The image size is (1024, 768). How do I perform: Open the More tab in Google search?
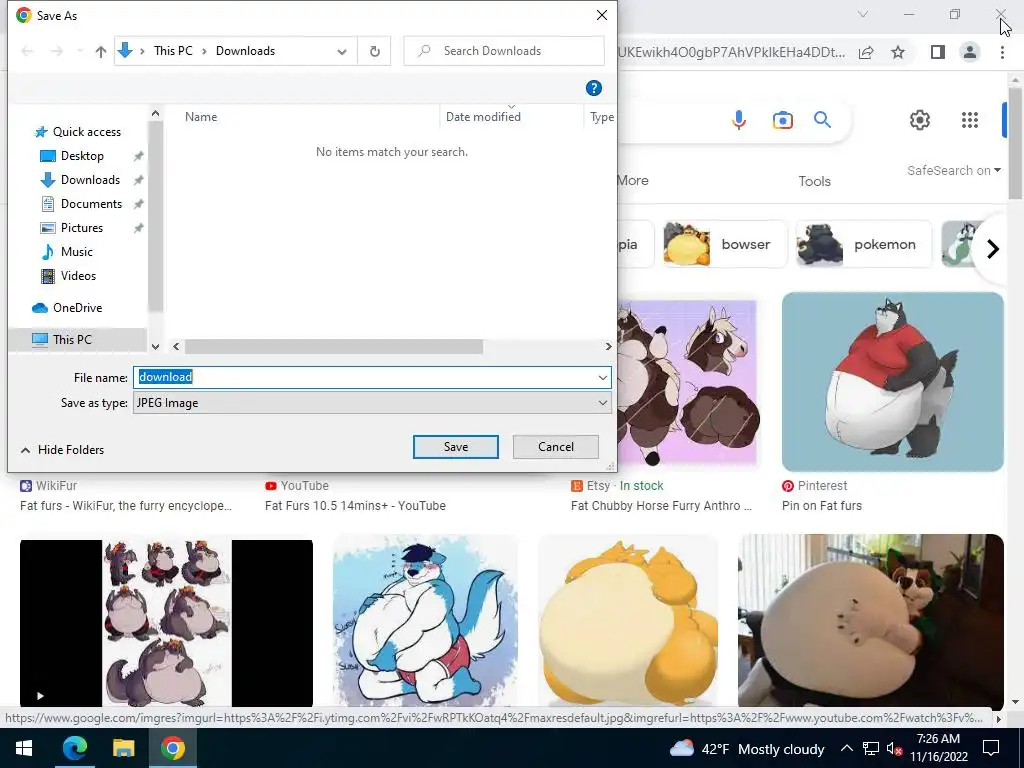(x=633, y=180)
